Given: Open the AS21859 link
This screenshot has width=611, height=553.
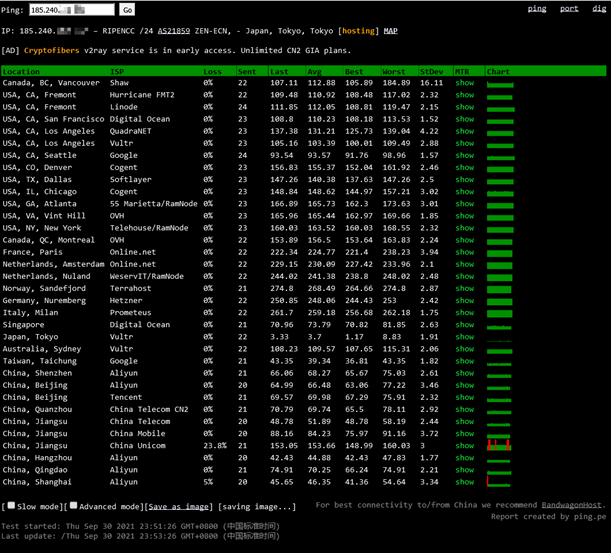Looking at the screenshot, I should tap(174, 31).
